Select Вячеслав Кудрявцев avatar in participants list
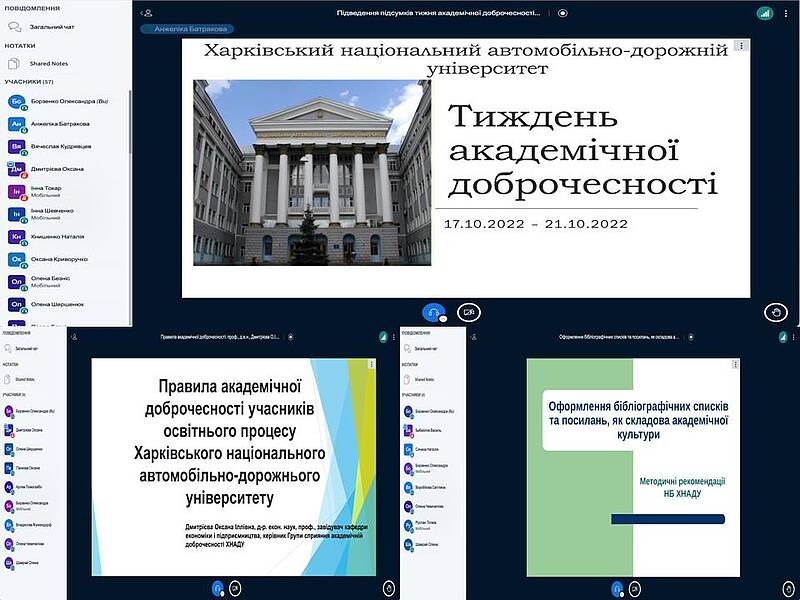Screen dimensions: 800x600 pos(16,146)
